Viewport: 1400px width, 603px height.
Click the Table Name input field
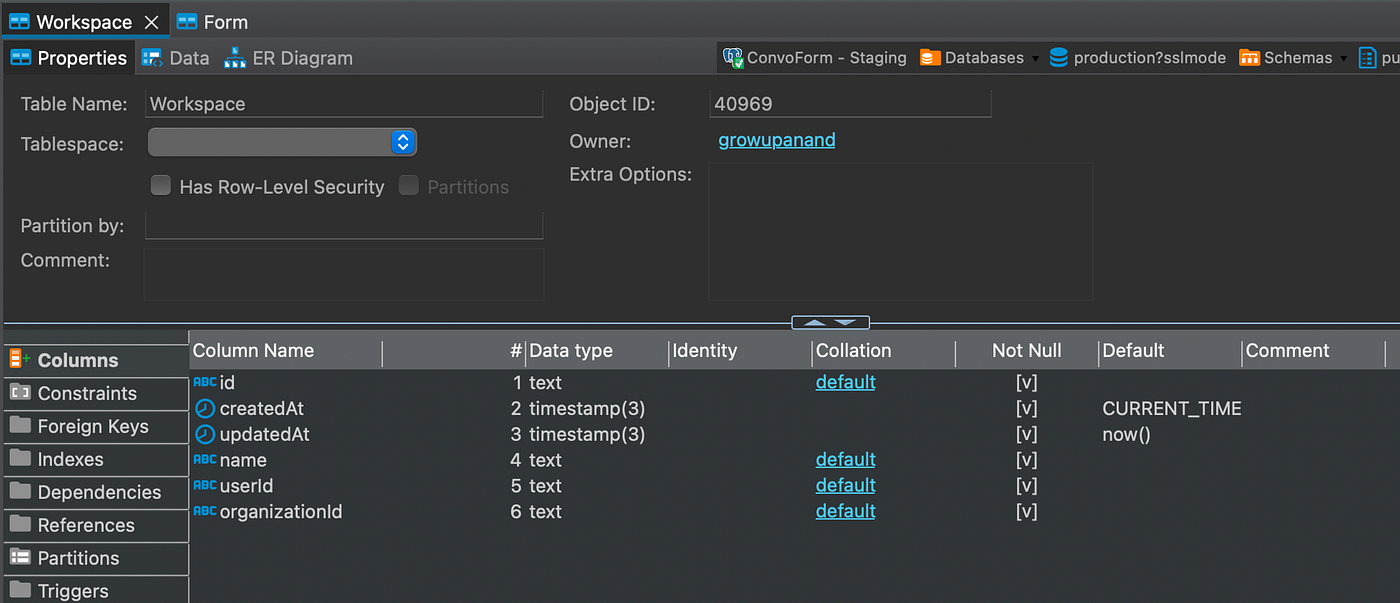pos(344,104)
